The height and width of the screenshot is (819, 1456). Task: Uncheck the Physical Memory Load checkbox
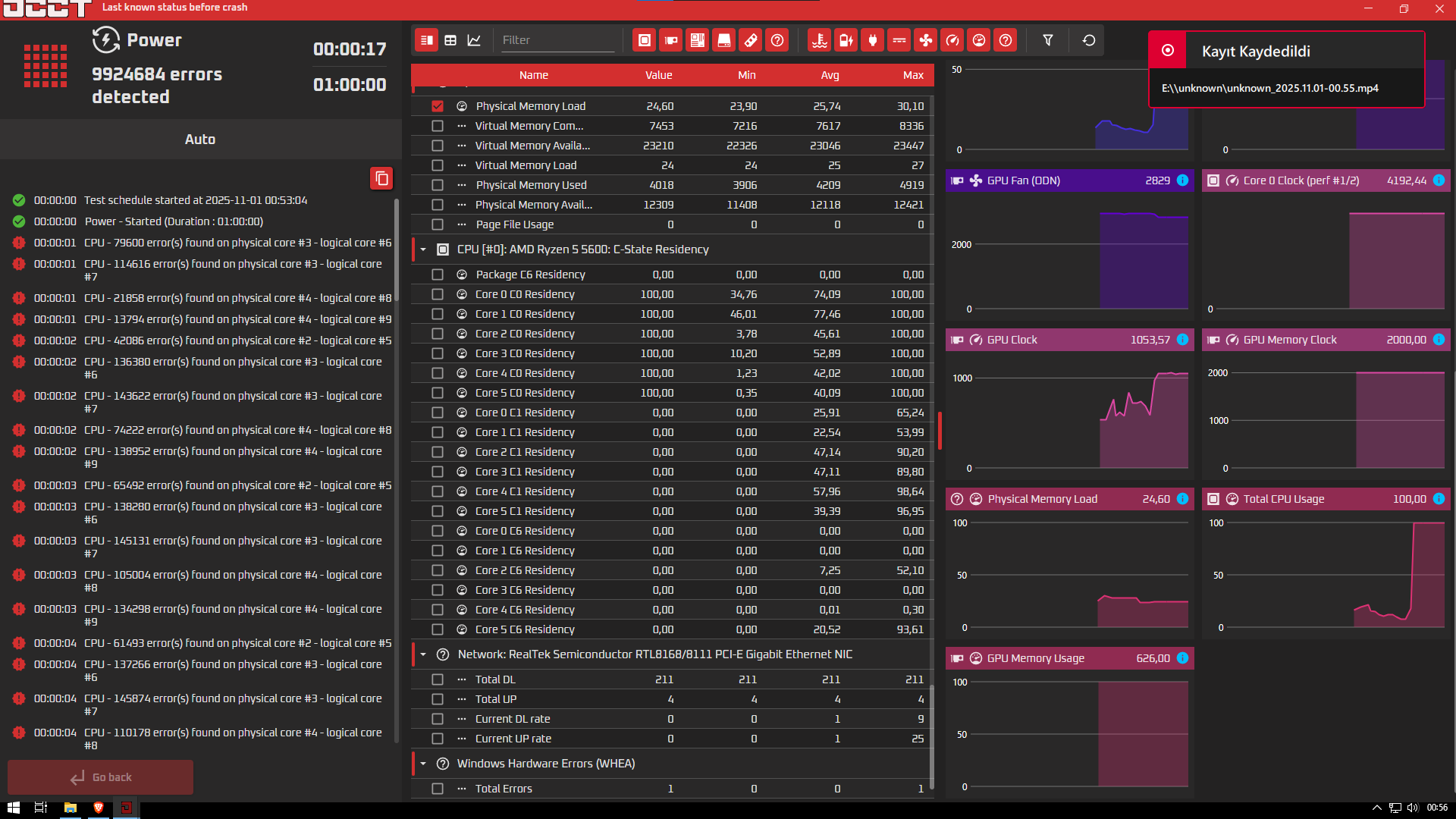point(438,106)
